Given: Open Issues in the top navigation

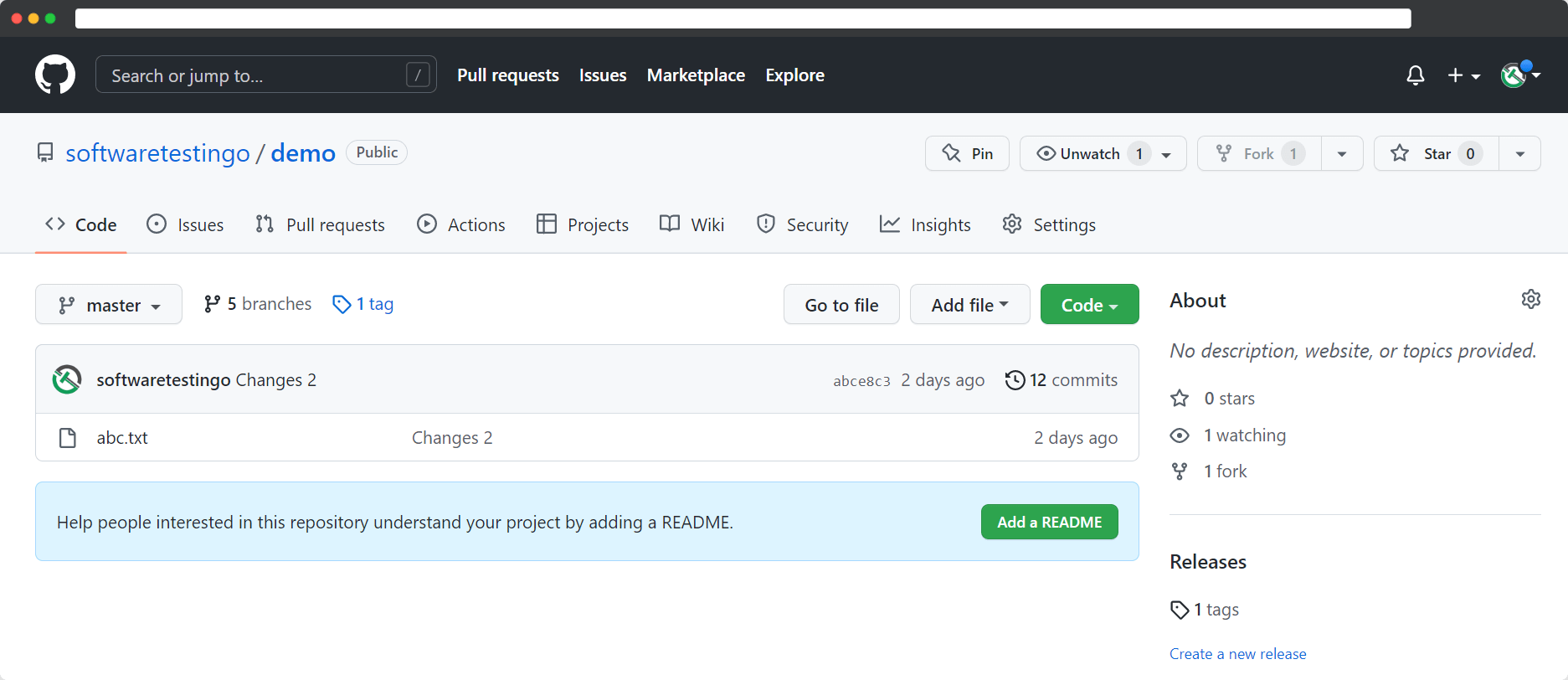Looking at the screenshot, I should (x=603, y=75).
